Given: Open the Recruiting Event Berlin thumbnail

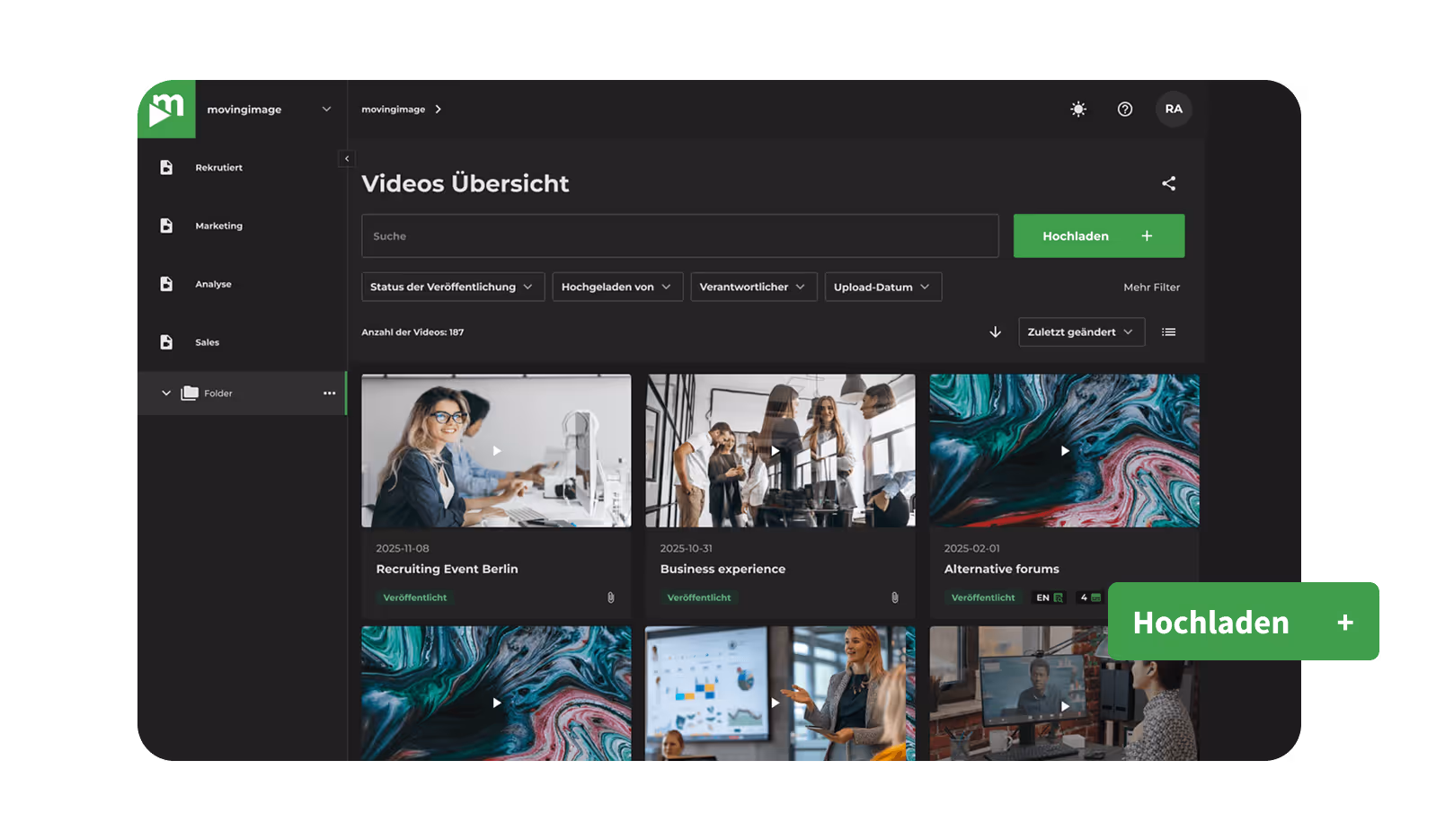Looking at the screenshot, I should (496, 450).
